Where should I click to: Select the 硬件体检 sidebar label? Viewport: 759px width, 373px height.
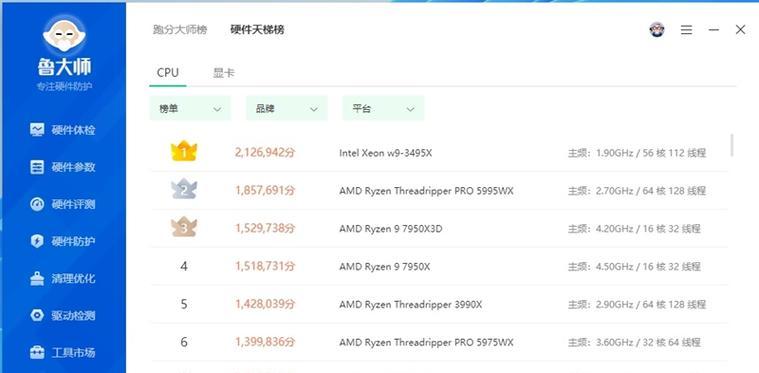coord(74,130)
